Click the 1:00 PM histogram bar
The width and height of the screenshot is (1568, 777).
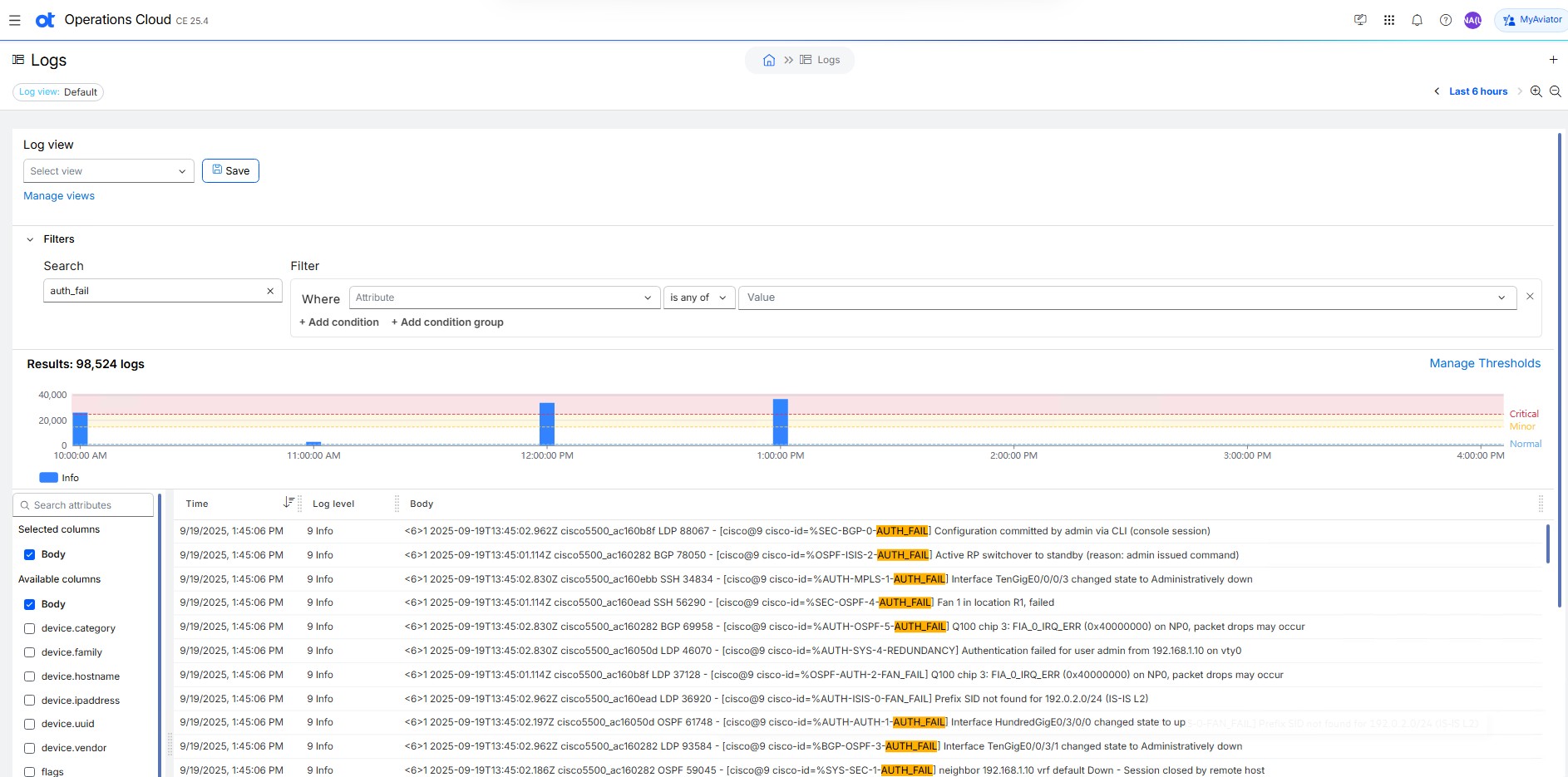point(780,422)
